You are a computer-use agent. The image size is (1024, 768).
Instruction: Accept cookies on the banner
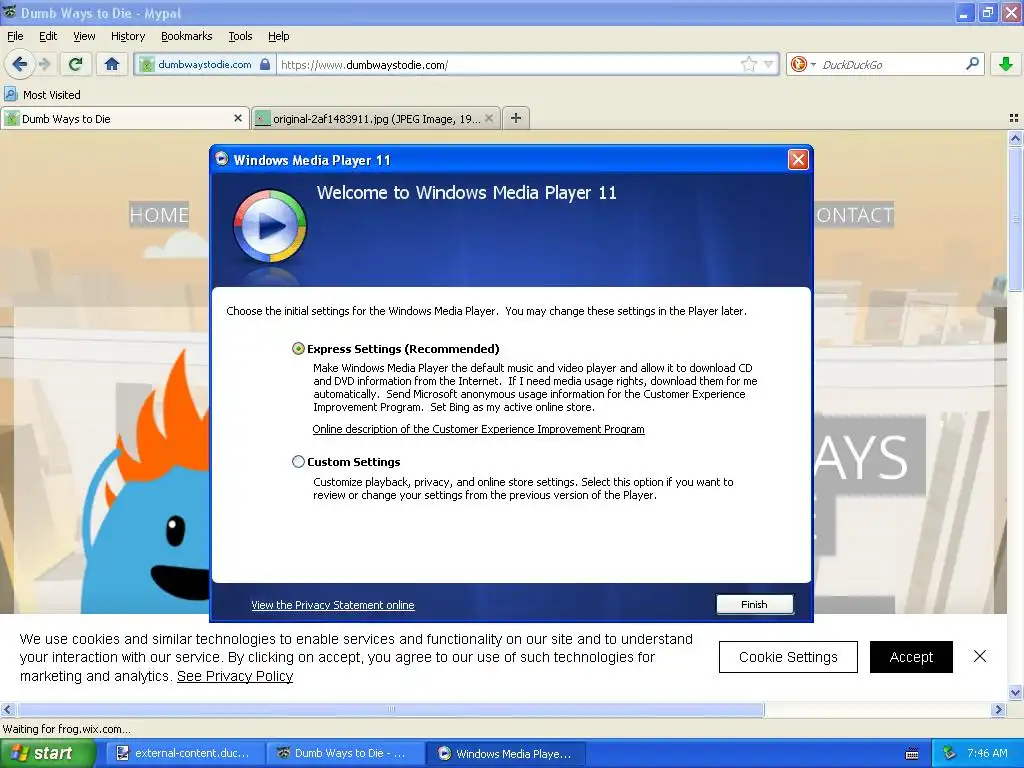[911, 657]
